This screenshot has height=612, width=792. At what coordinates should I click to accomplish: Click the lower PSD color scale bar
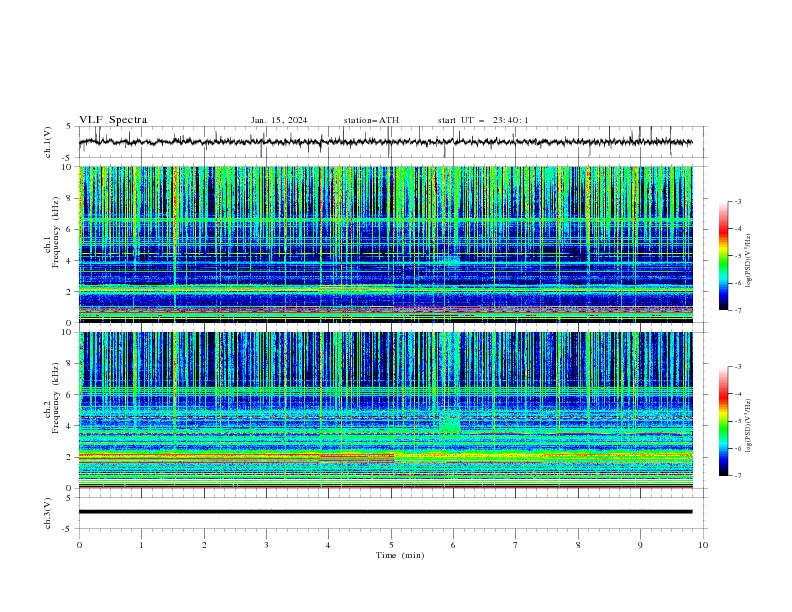[x=724, y=421]
